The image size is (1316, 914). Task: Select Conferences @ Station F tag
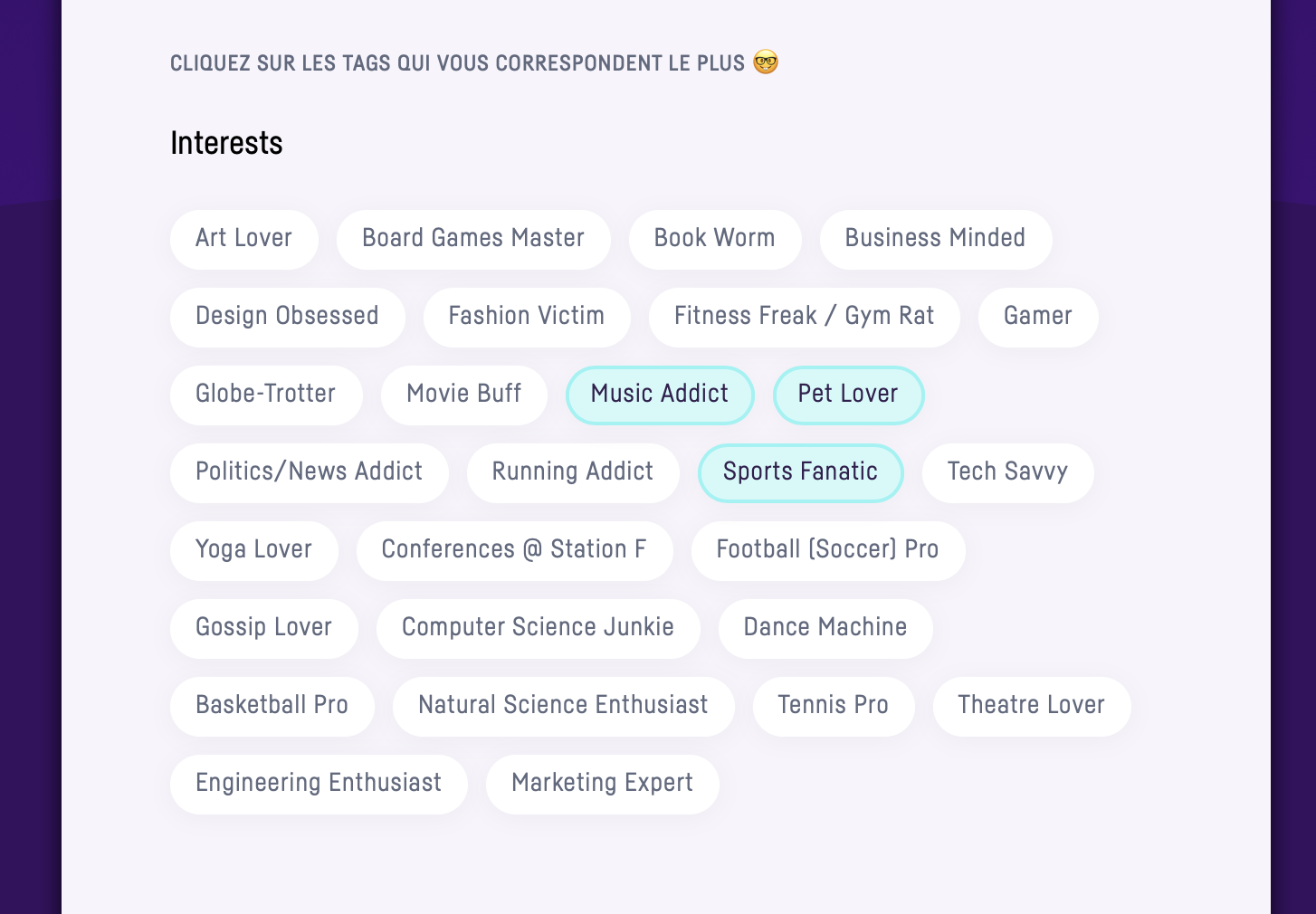pos(514,550)
